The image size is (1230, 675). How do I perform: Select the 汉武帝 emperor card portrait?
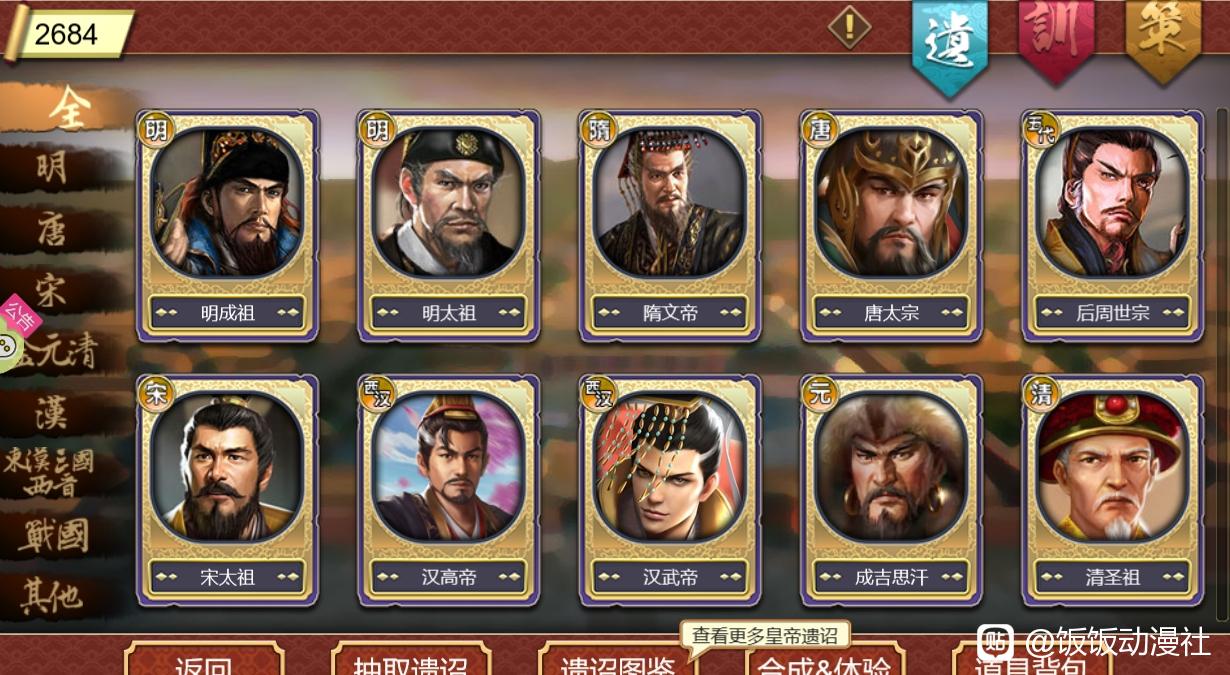click(x=670, y=467)
